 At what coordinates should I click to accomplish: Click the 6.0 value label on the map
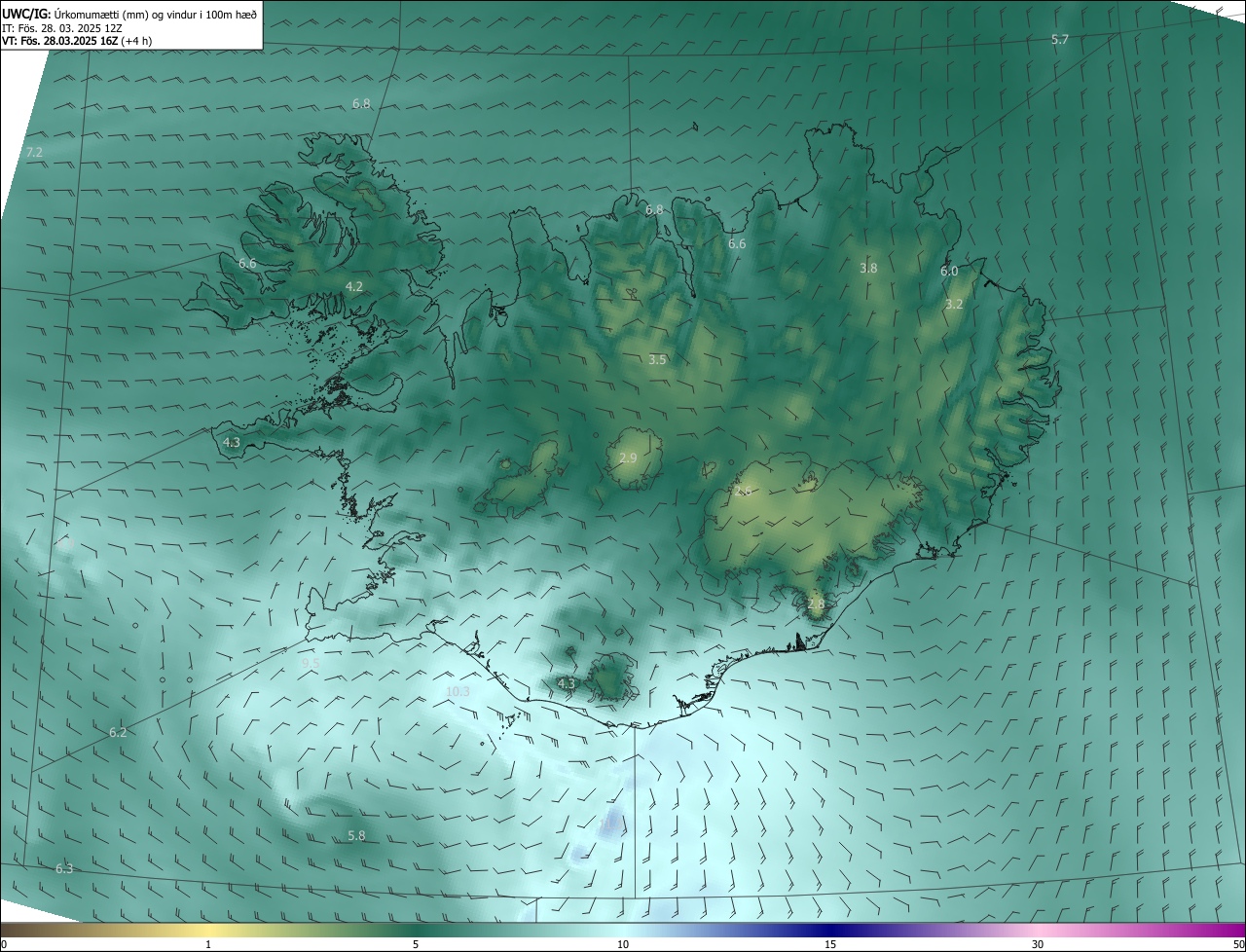pos(949,271)
